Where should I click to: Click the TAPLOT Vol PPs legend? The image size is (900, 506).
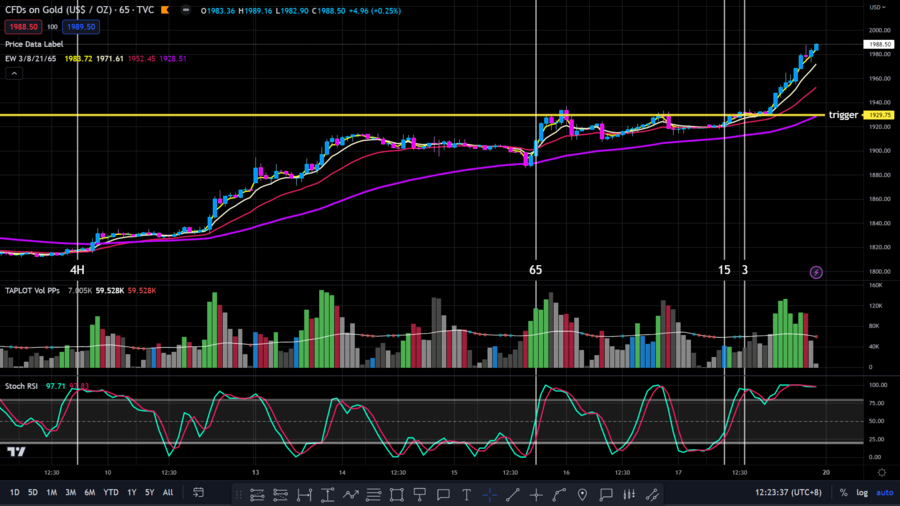point(33,291)
